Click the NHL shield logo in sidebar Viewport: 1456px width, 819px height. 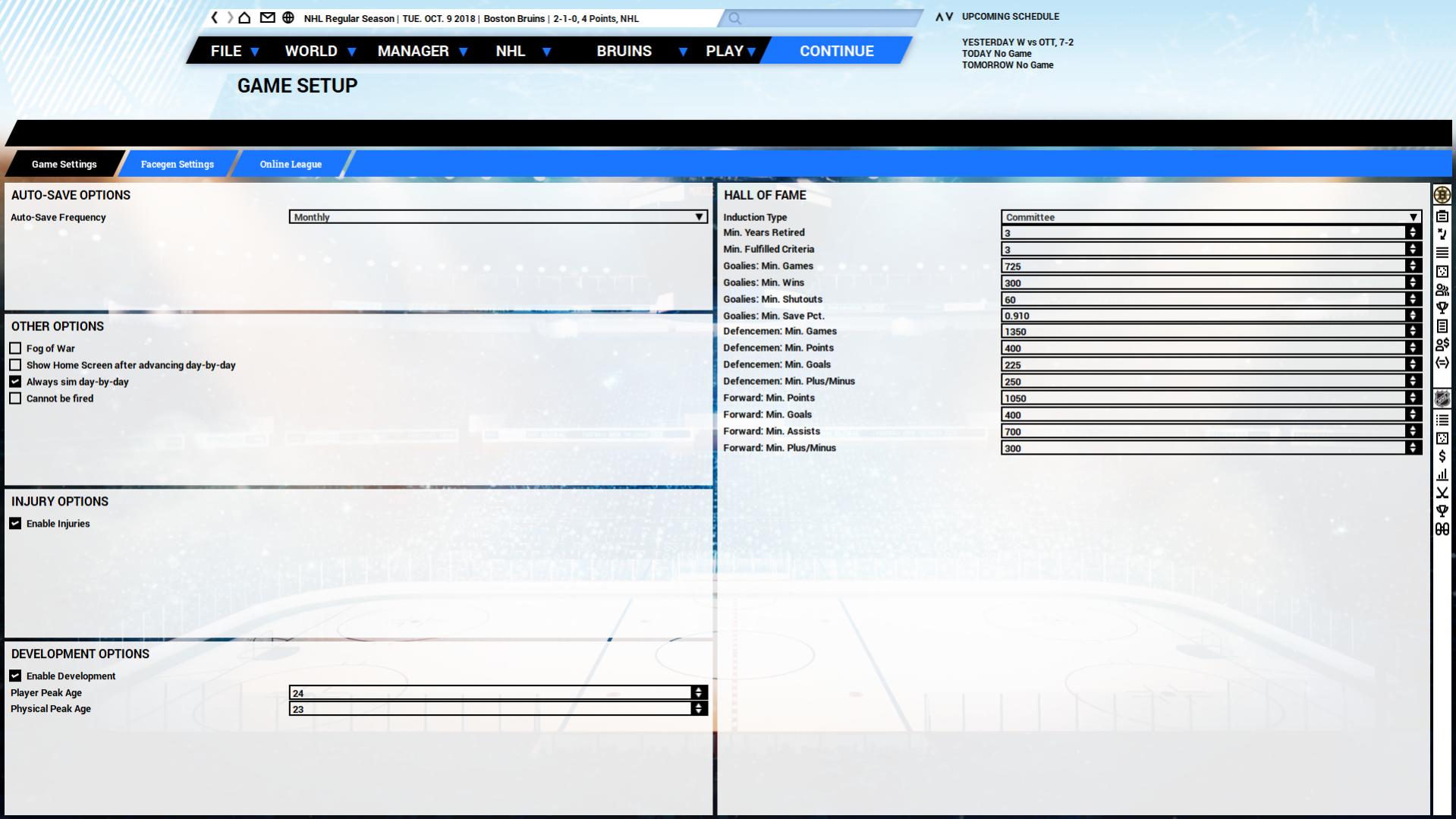1442,398
